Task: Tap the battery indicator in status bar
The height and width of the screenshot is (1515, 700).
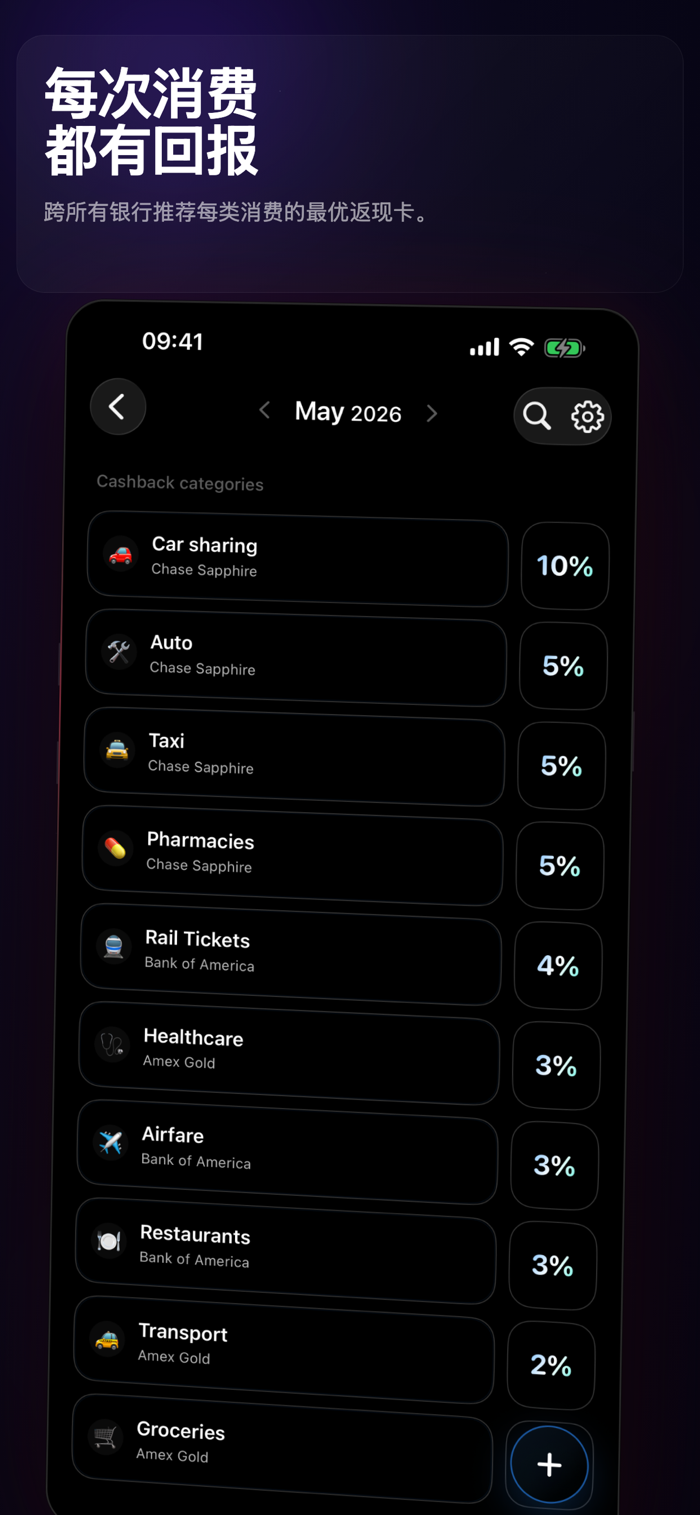Action: point(565,348)
